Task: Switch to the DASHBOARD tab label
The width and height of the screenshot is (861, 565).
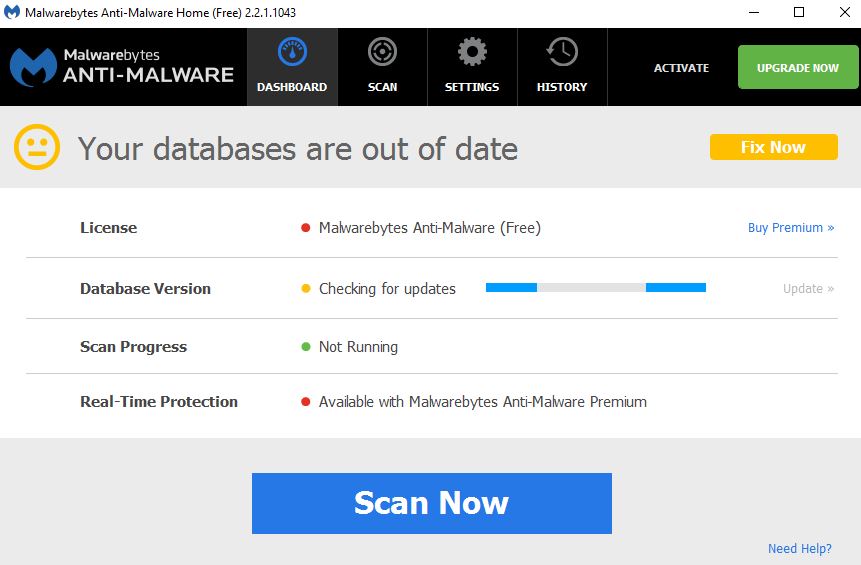Action: point(292,87)
